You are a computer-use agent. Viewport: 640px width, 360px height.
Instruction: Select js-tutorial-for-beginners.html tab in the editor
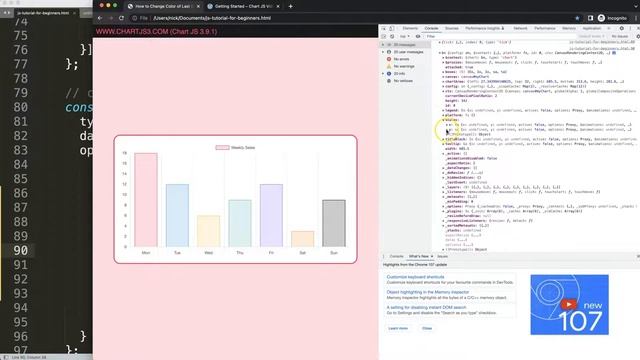pos(43,13)
